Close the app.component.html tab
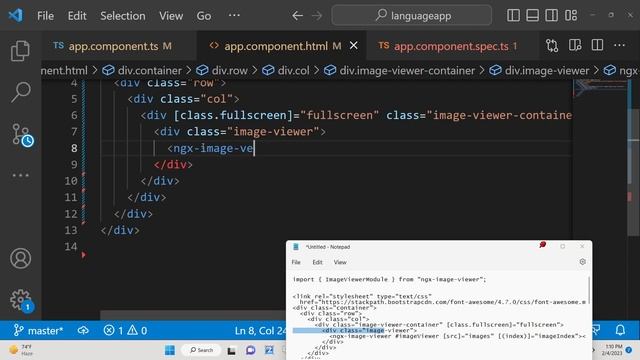The height and width of the screenshot is (360, 640). 353,46
